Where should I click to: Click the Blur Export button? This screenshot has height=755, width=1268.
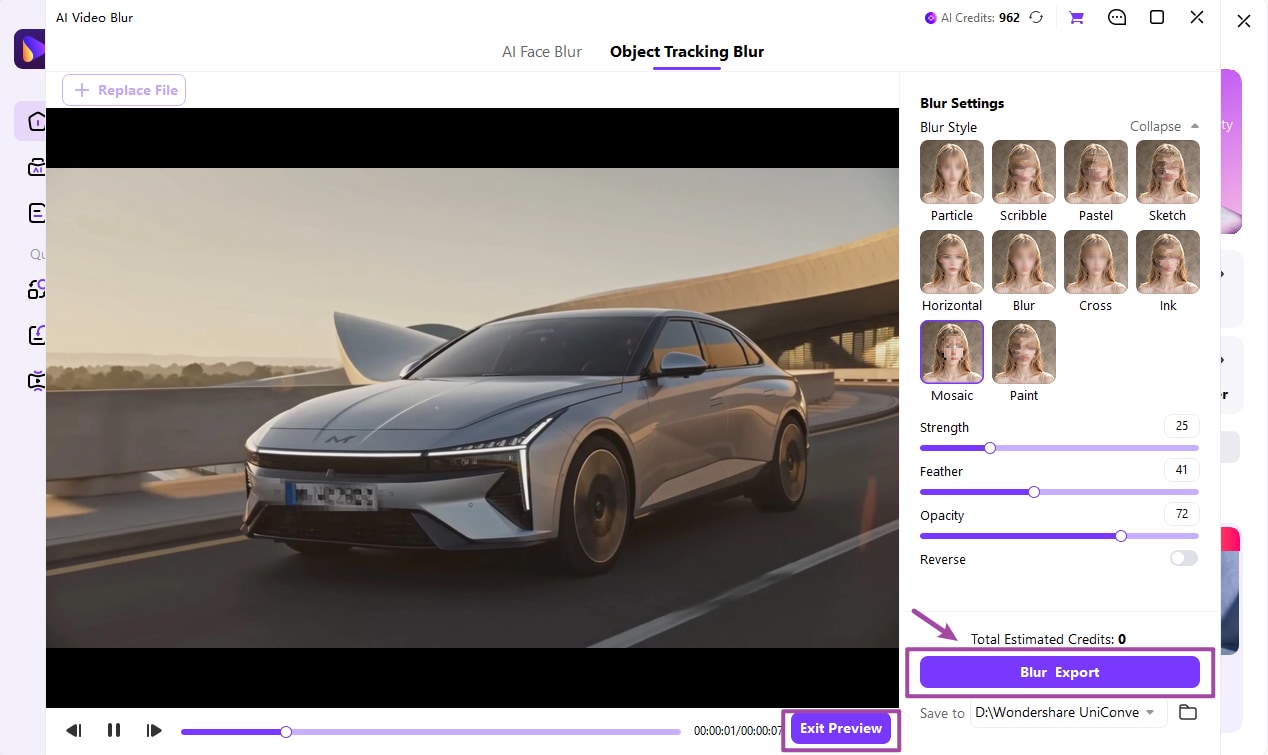coord(1060,672)
